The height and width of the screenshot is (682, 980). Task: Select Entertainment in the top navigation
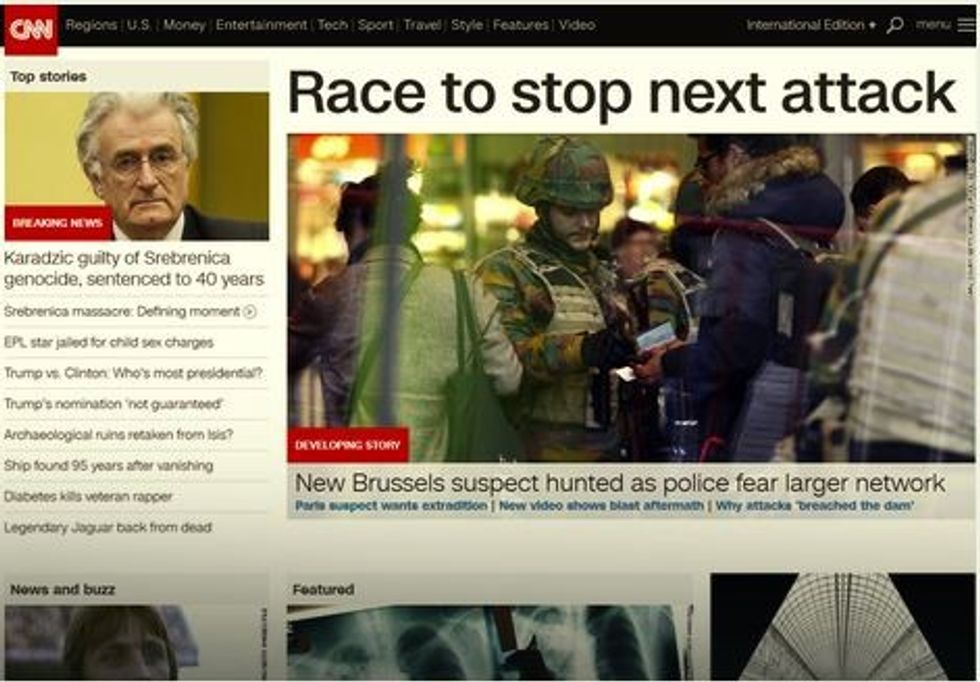261,25
